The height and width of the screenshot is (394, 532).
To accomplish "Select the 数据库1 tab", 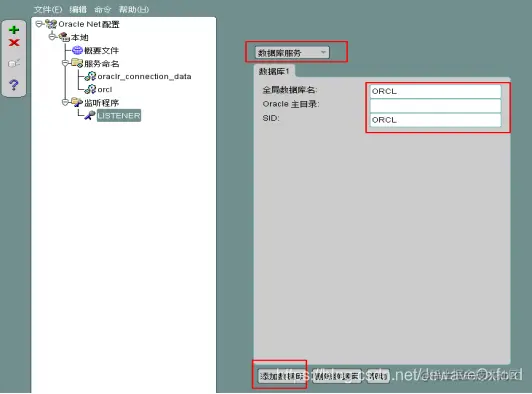I will pos(274,71).
